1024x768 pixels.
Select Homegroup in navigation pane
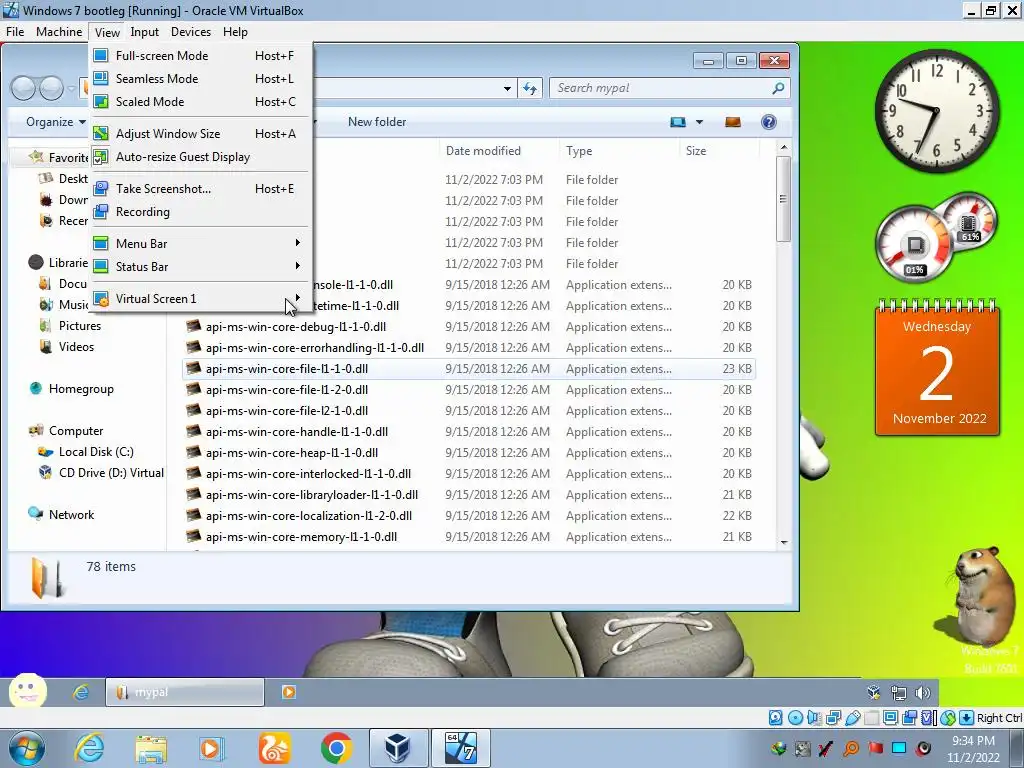tap(81, 389)
